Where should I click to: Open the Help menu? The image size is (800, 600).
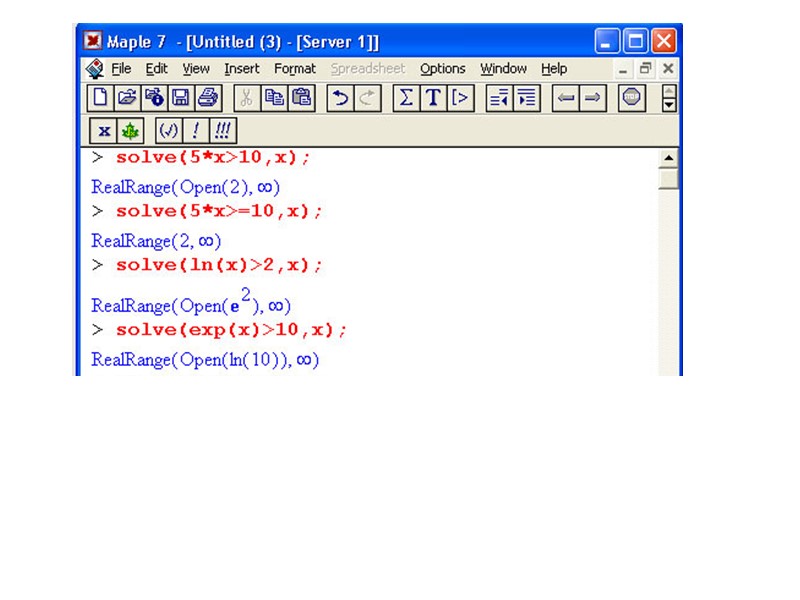tap(554, 68)
